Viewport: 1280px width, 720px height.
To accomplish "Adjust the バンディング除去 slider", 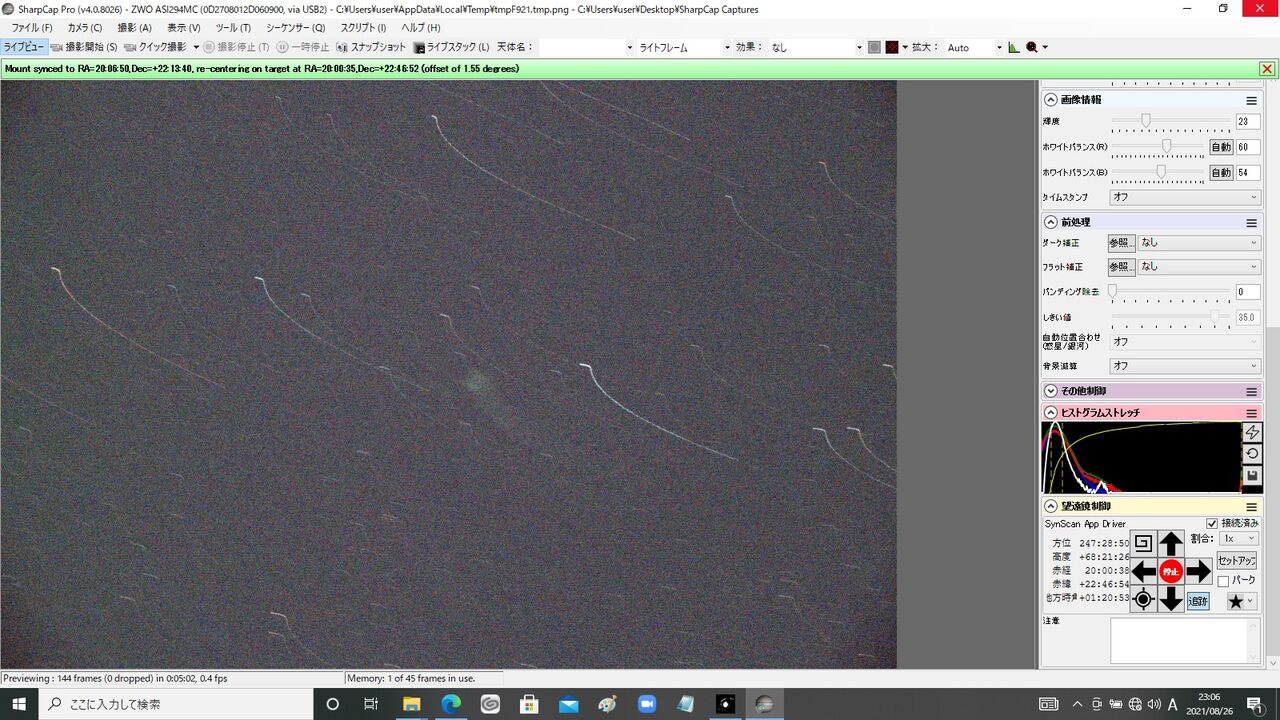I will point(1171,291).
